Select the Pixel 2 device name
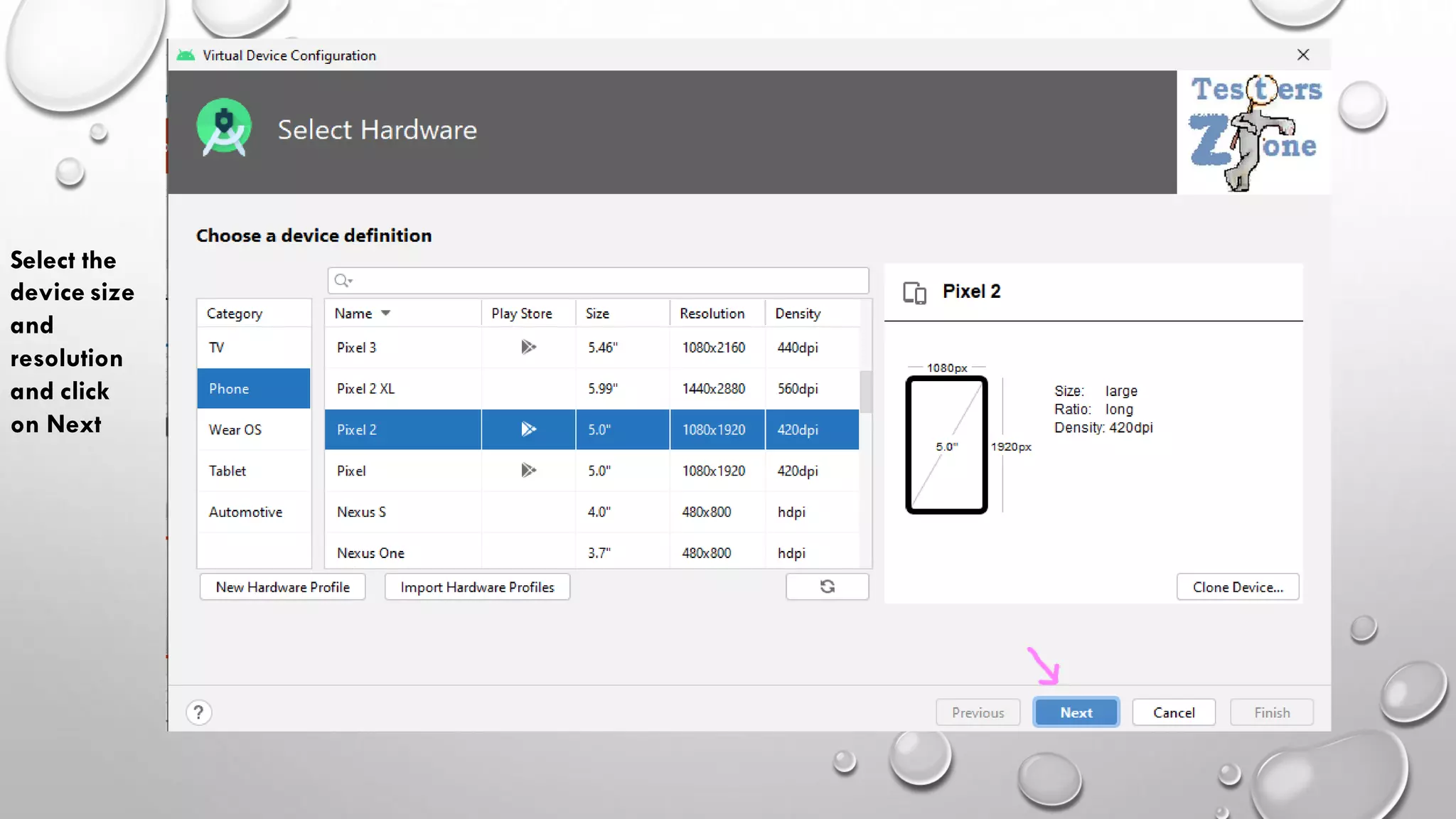 pos(357,429)
